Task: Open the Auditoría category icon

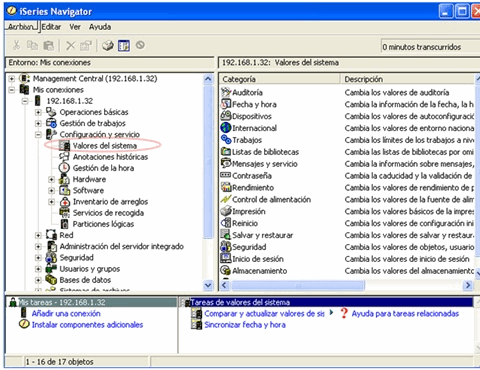Action: click(226, 92)
